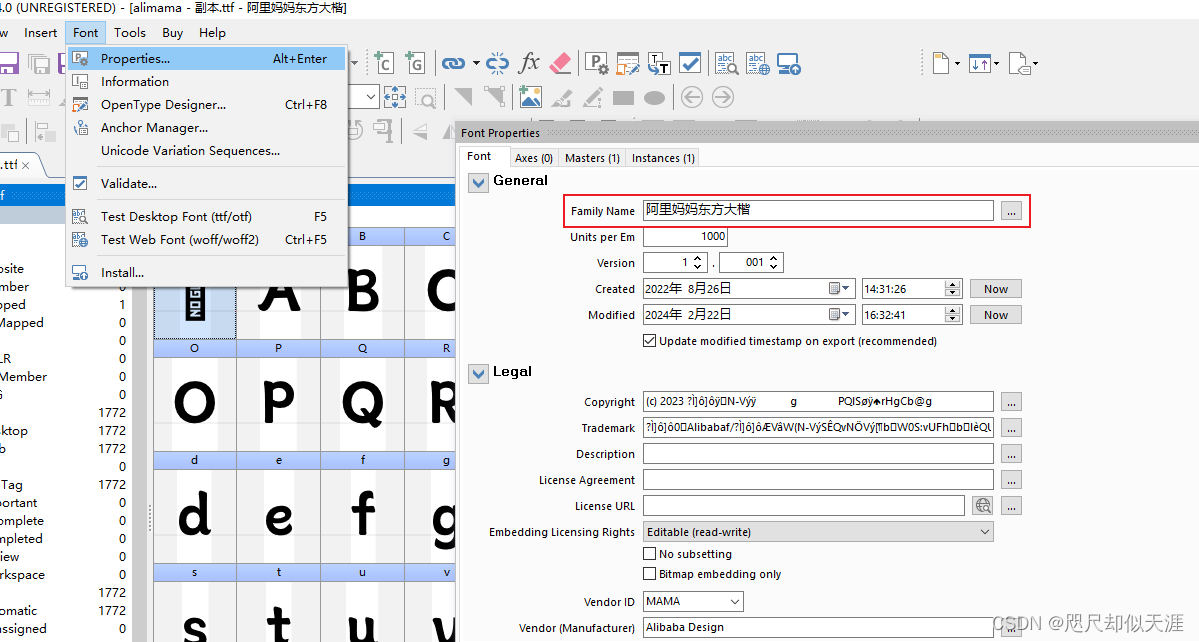This screenshot has width=1199, height=642.
Task: Open dropdown arrow next to new document icon
Action: point(957,63)
